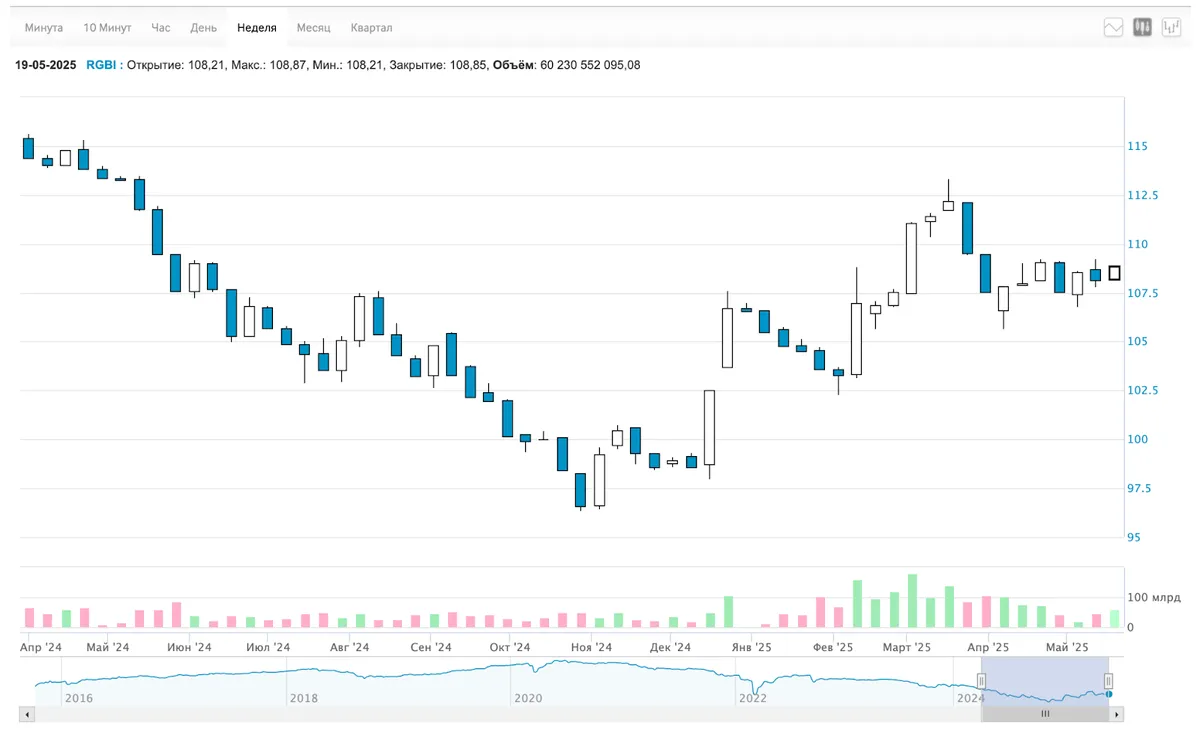
Task: Click the 112.5 price axis label
Action: (1143, 196)
